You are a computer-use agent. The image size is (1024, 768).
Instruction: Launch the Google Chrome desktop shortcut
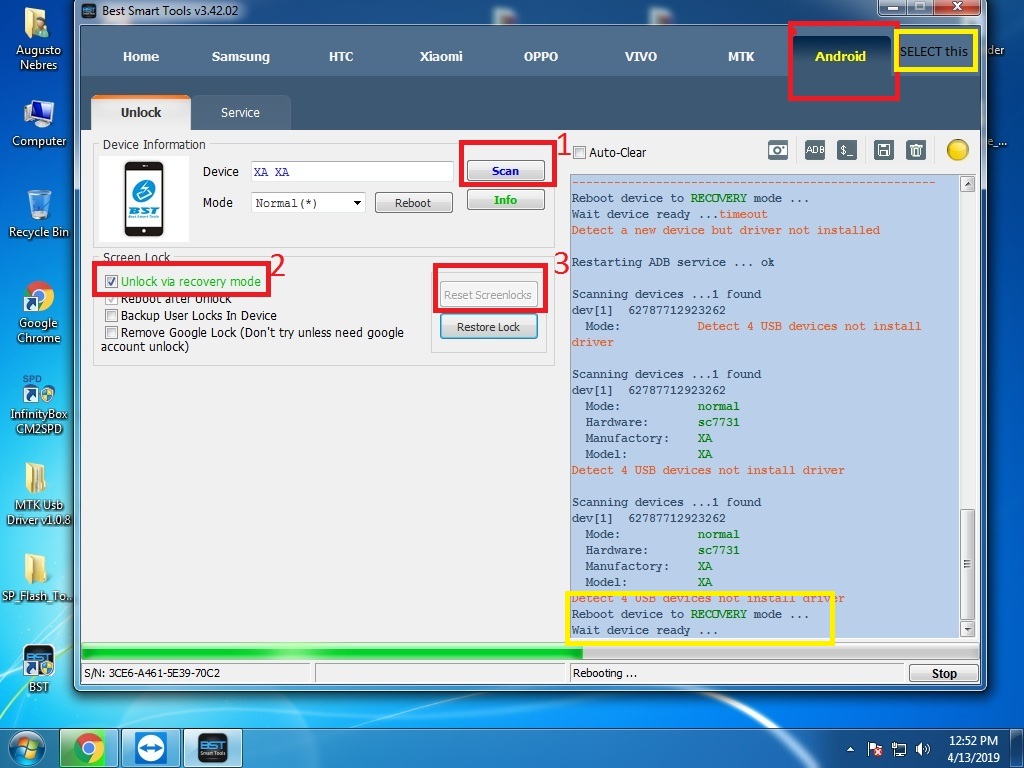(x=39, y=312)
